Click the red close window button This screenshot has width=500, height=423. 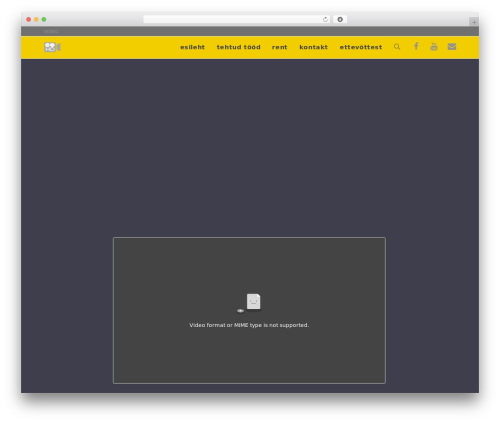pos(29,19)
